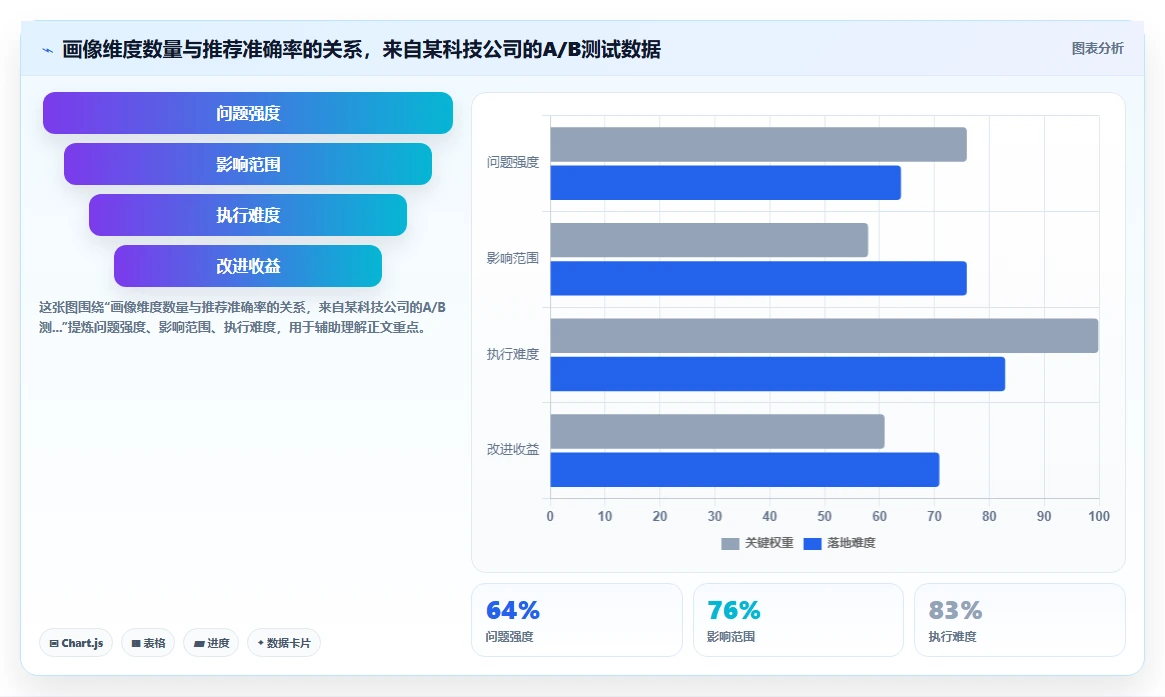Click the chart title about A/B测试数据
The height and width of the screenshot is (697, 1165).
coord(361,50)
